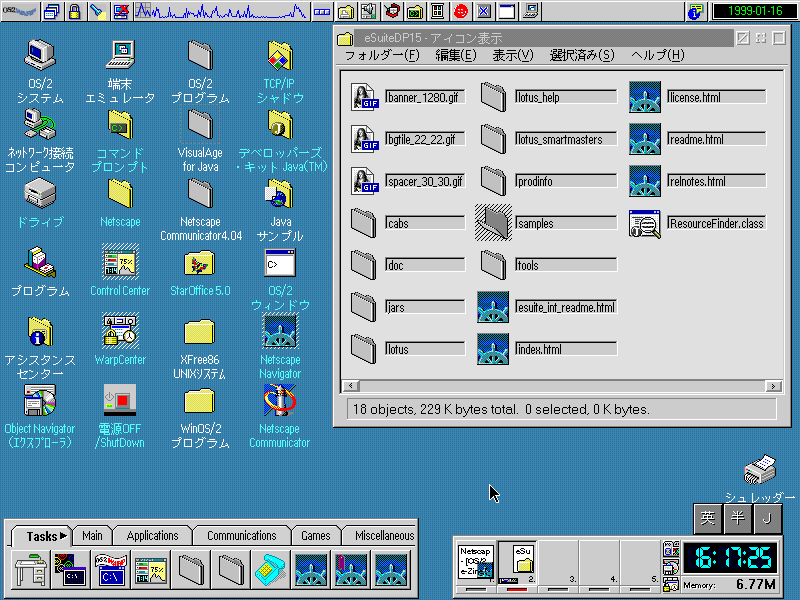Select the jars folder in eSuiteDP15
The height and width of the screenshot is (600, 800).
coord(364,307)
